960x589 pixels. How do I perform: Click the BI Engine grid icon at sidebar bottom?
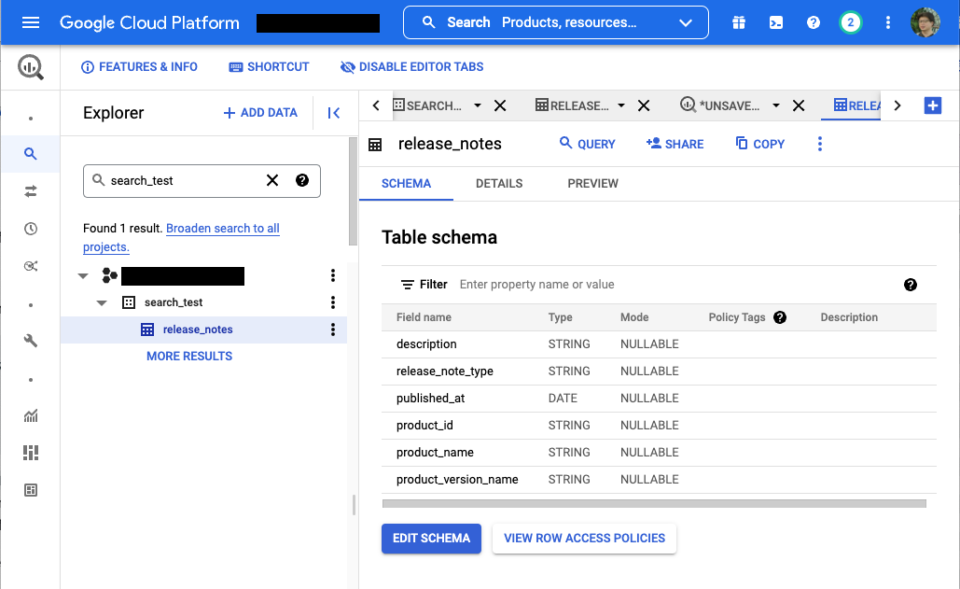(30, 489)
